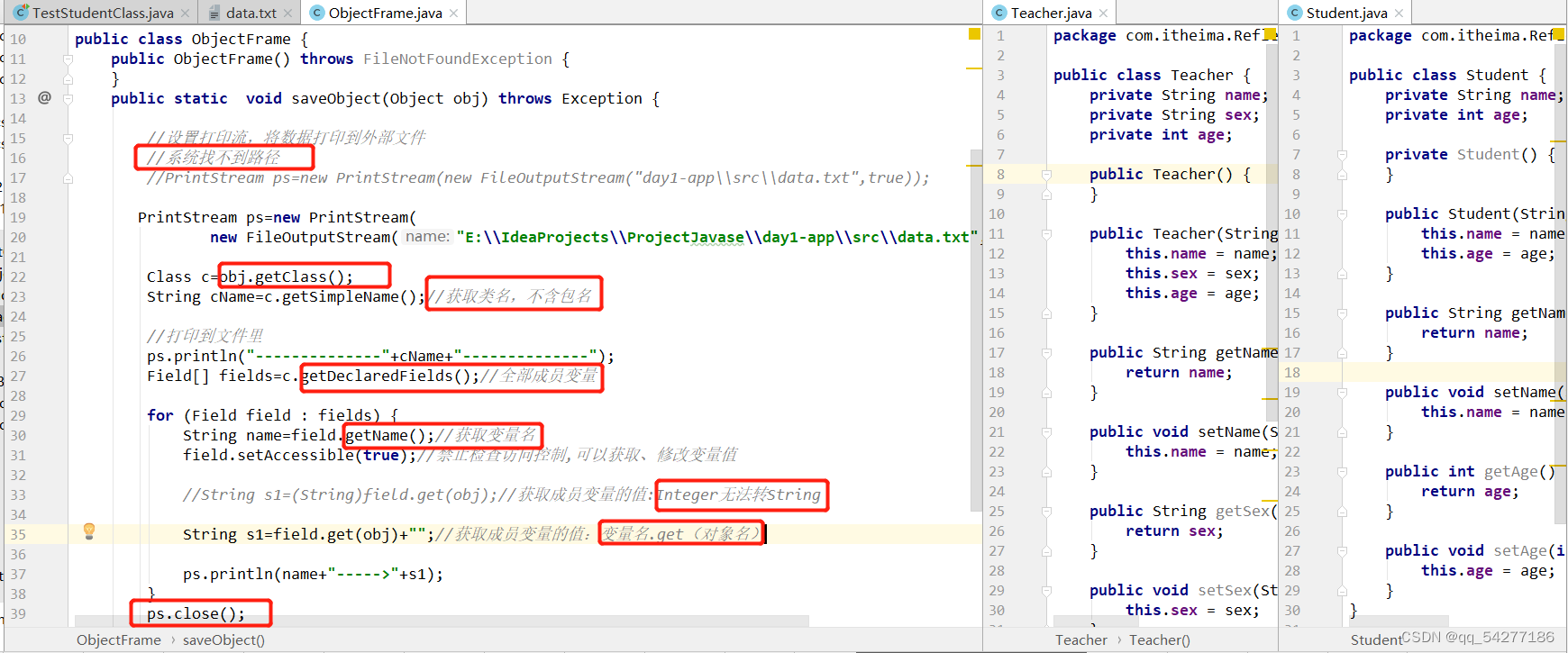Screen dimensions: 1568x653
Task: Click the yellow inspection indicator in the Student editor
Action: [x=1559, y=34]
